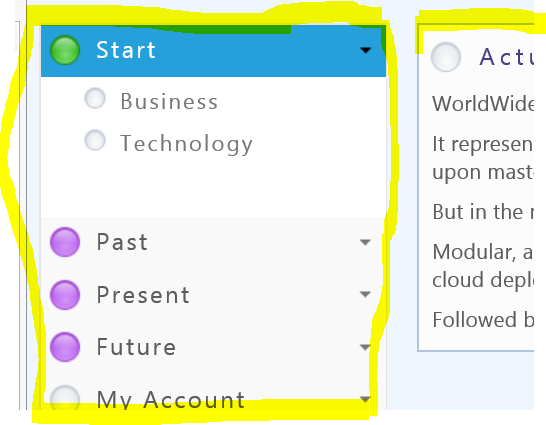Select the Technology radio button
Image resolution: width=546 pixels, height=425 pixels.
pyautogui.click(x=95, y=140)
